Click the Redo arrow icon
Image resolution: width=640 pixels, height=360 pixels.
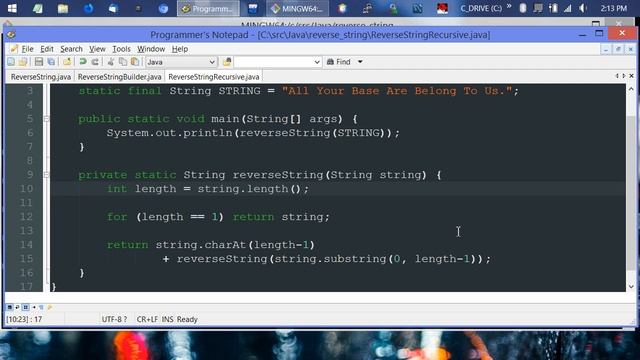(95, 62)
